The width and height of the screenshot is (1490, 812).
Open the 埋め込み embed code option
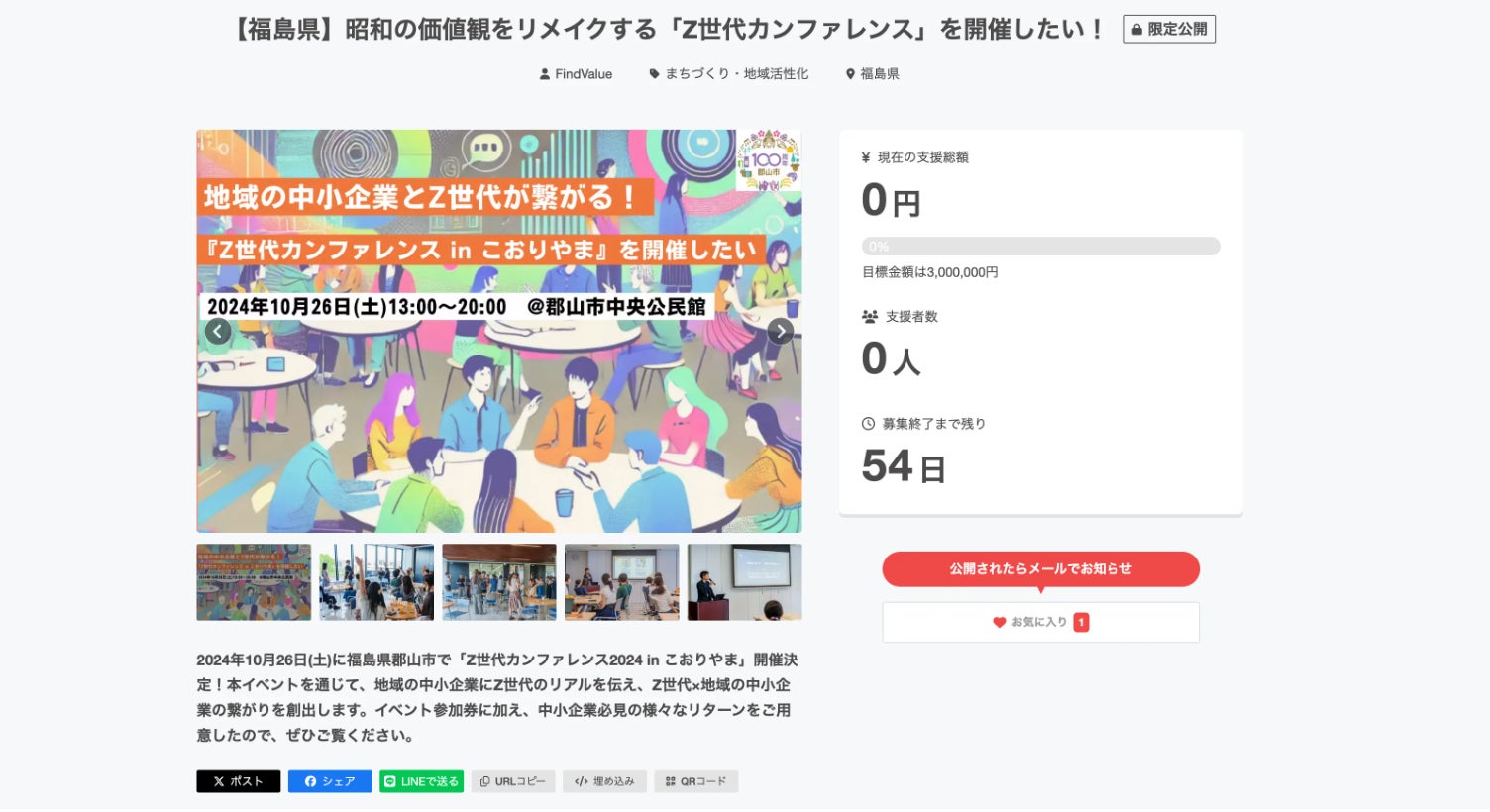604,781
